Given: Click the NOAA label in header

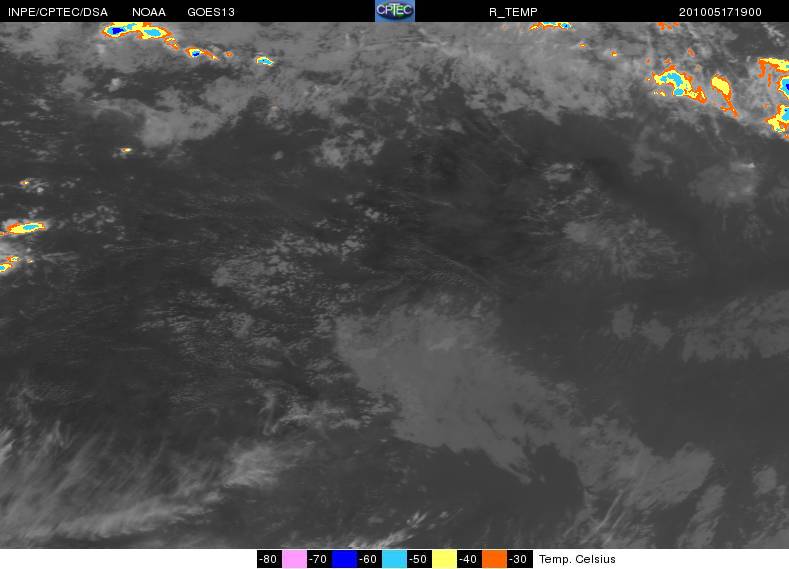Looking at the screenshot, I should [x=149, y=12].
